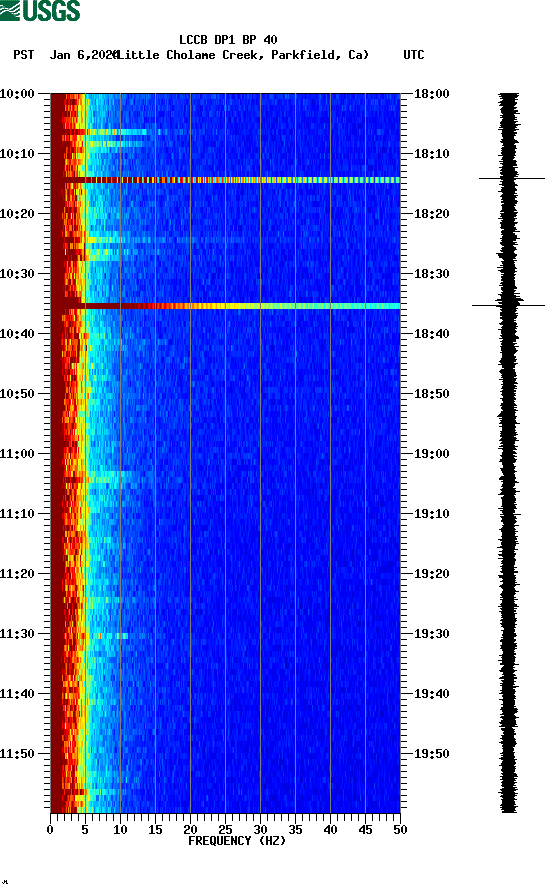This screenshot has height=893, width=552.
Task: Click the 10:30 PST time label
Action: 18,274
